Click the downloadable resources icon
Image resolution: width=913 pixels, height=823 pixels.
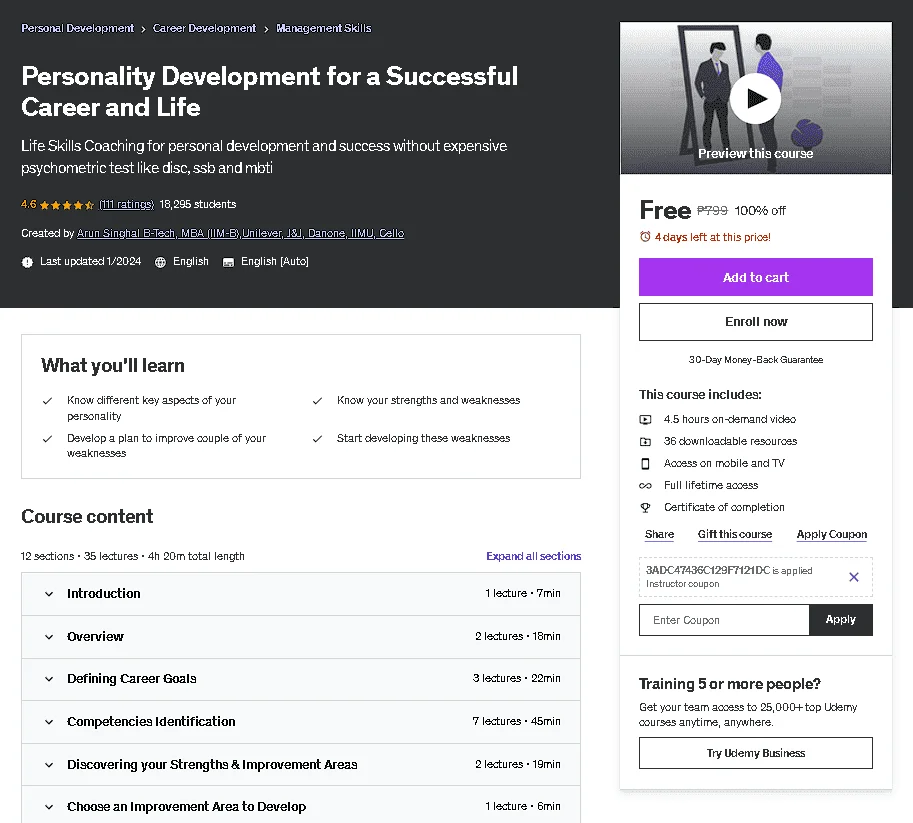point(645,441)
